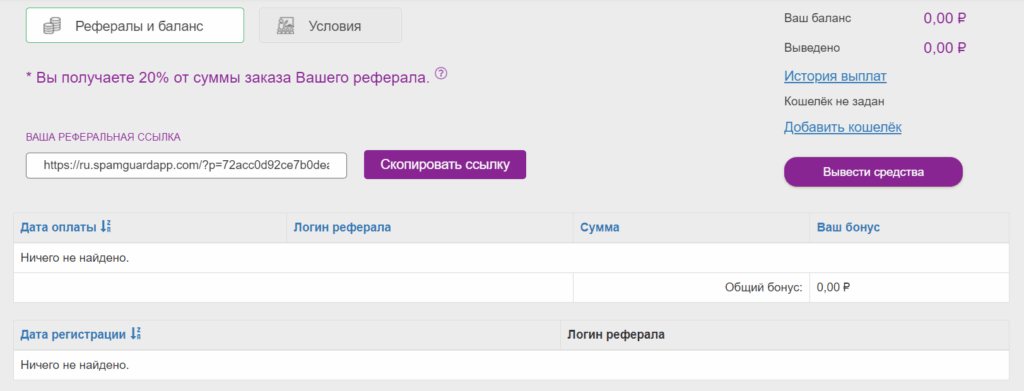Click the sort icon beside Дата оплаты
This screenshot has height=391, width=1024.
(106, 227)
